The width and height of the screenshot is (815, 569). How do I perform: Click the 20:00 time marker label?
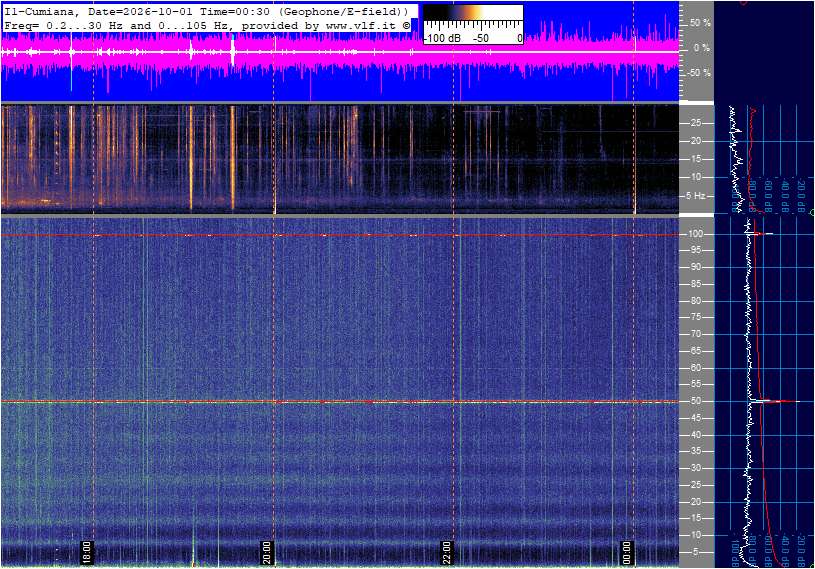click(x=266, y=552)
